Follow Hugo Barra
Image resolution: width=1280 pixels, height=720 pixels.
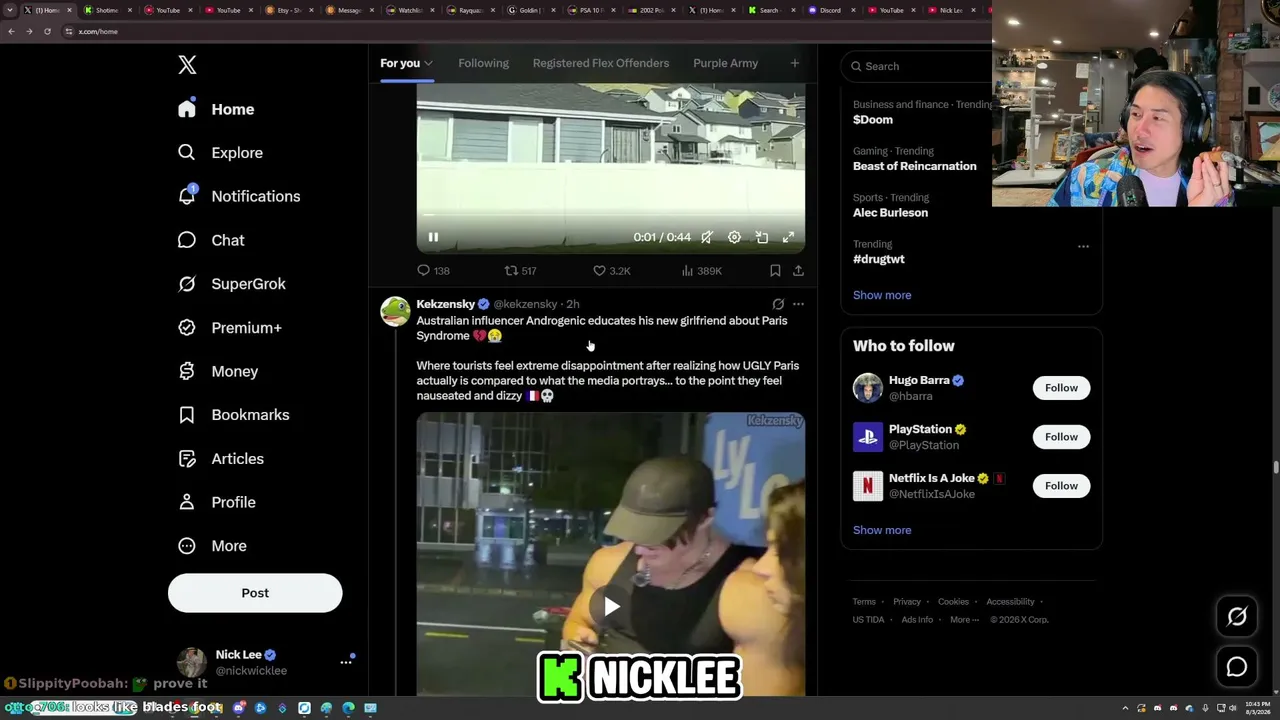click(x=1061, y=388)
